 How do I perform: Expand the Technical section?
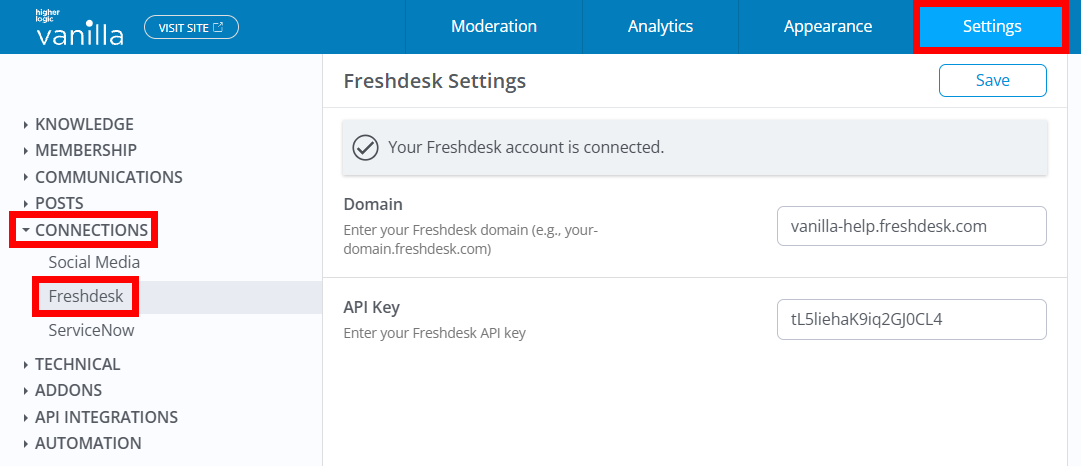77,364
